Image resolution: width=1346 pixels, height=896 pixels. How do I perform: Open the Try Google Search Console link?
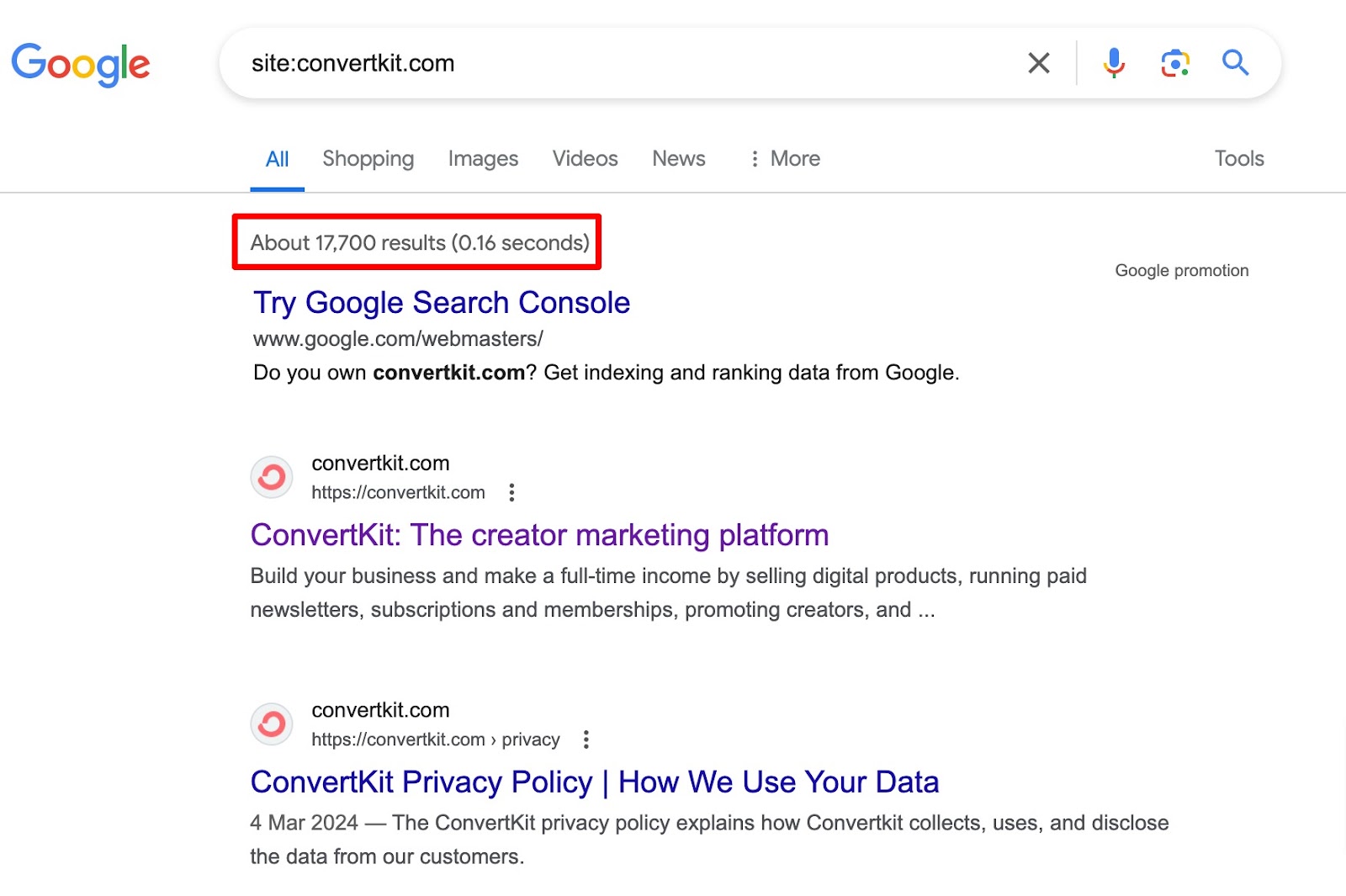coord(442,303)
